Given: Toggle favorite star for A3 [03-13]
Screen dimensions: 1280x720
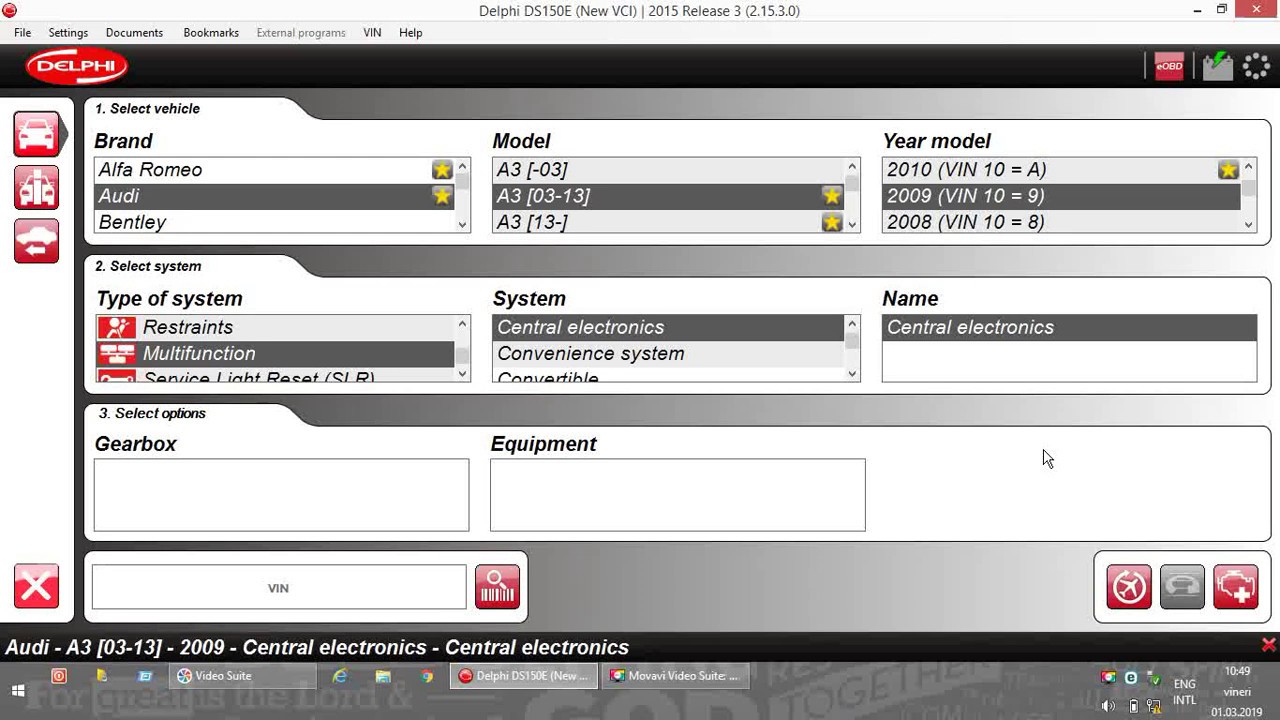Looking at the screenshot, I should 832,196.
